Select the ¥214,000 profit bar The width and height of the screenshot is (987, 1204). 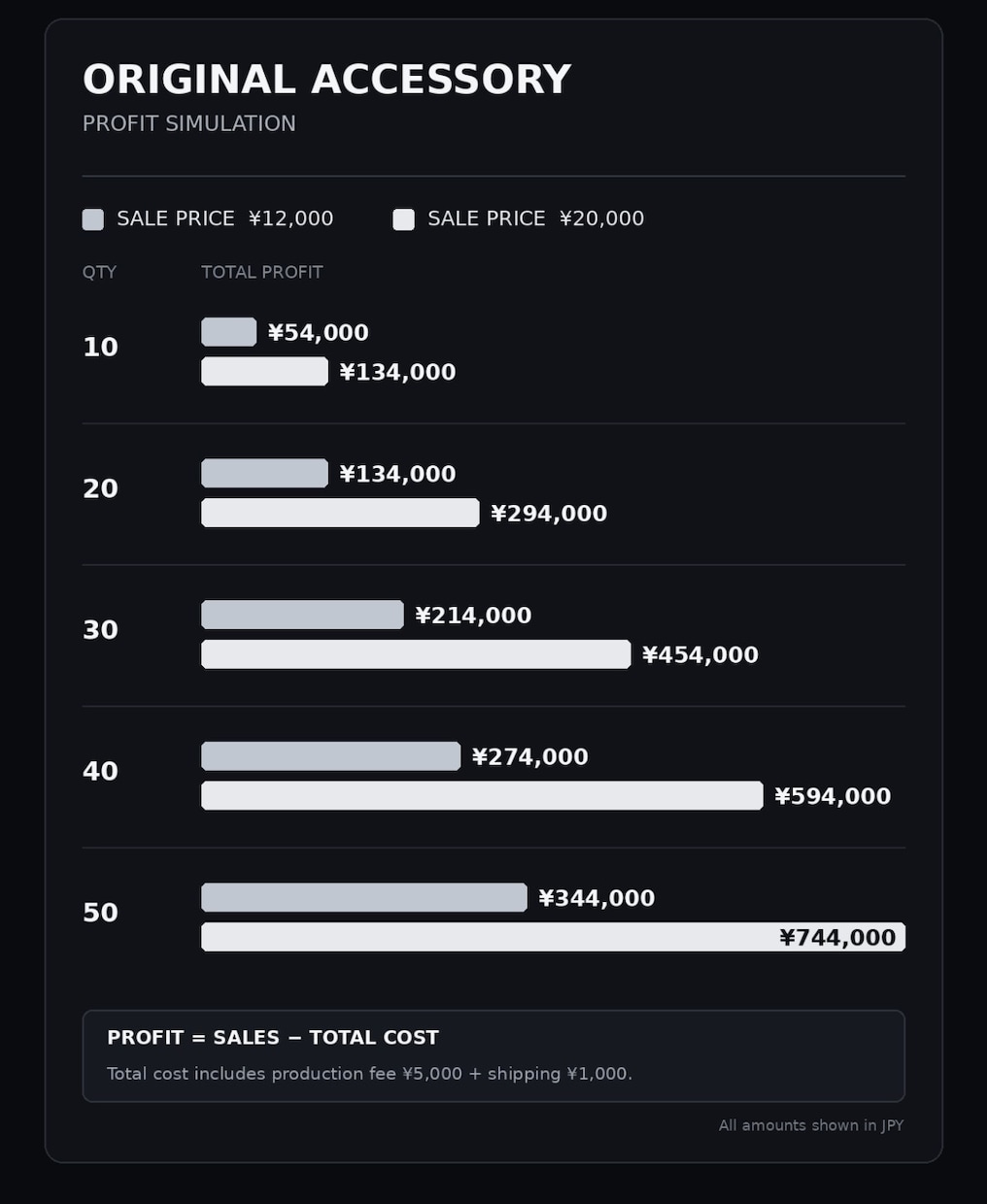pyautogui.click(x=302, y=615)
